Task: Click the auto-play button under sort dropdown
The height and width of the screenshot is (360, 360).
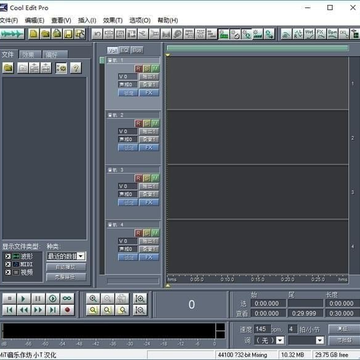Action: click(66, 267)
